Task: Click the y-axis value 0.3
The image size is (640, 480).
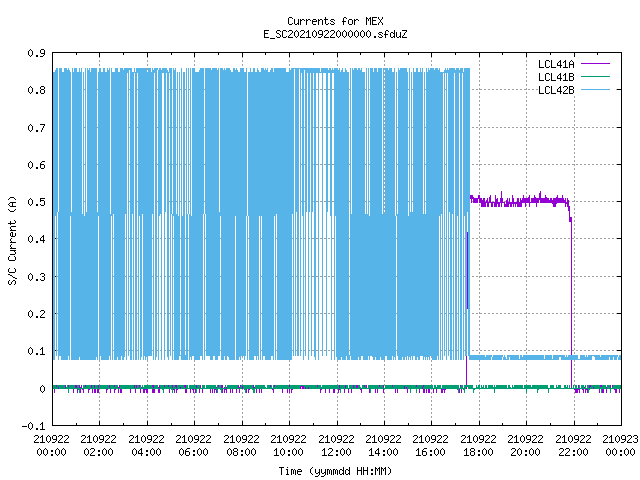Action: (36, 277)
